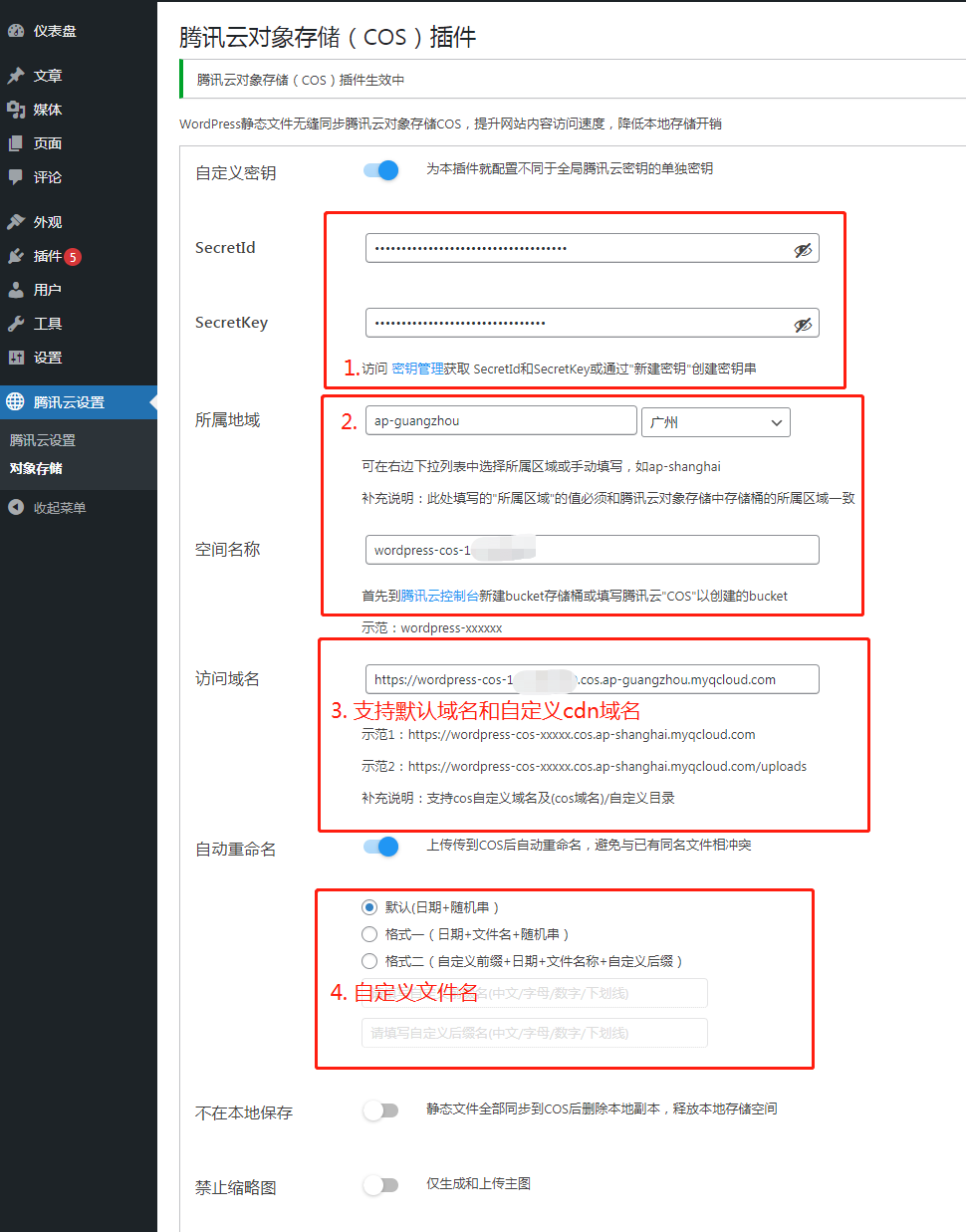Click the plugin update badge showing 5
This screenshot has height=1232, width=966.
pos(73,257)
